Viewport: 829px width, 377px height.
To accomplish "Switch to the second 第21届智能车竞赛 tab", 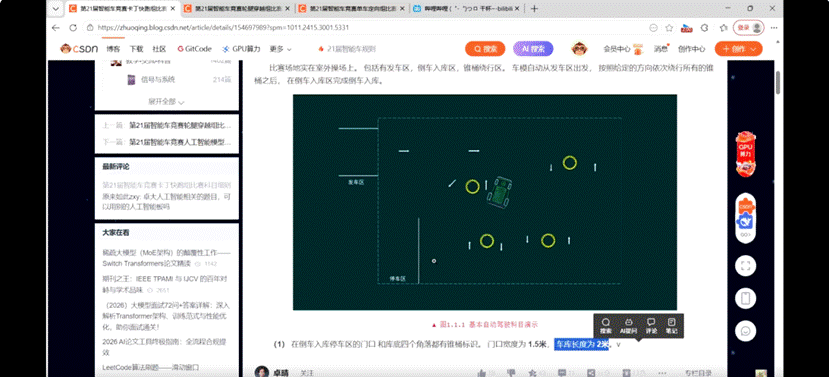I will pos(238,8).
